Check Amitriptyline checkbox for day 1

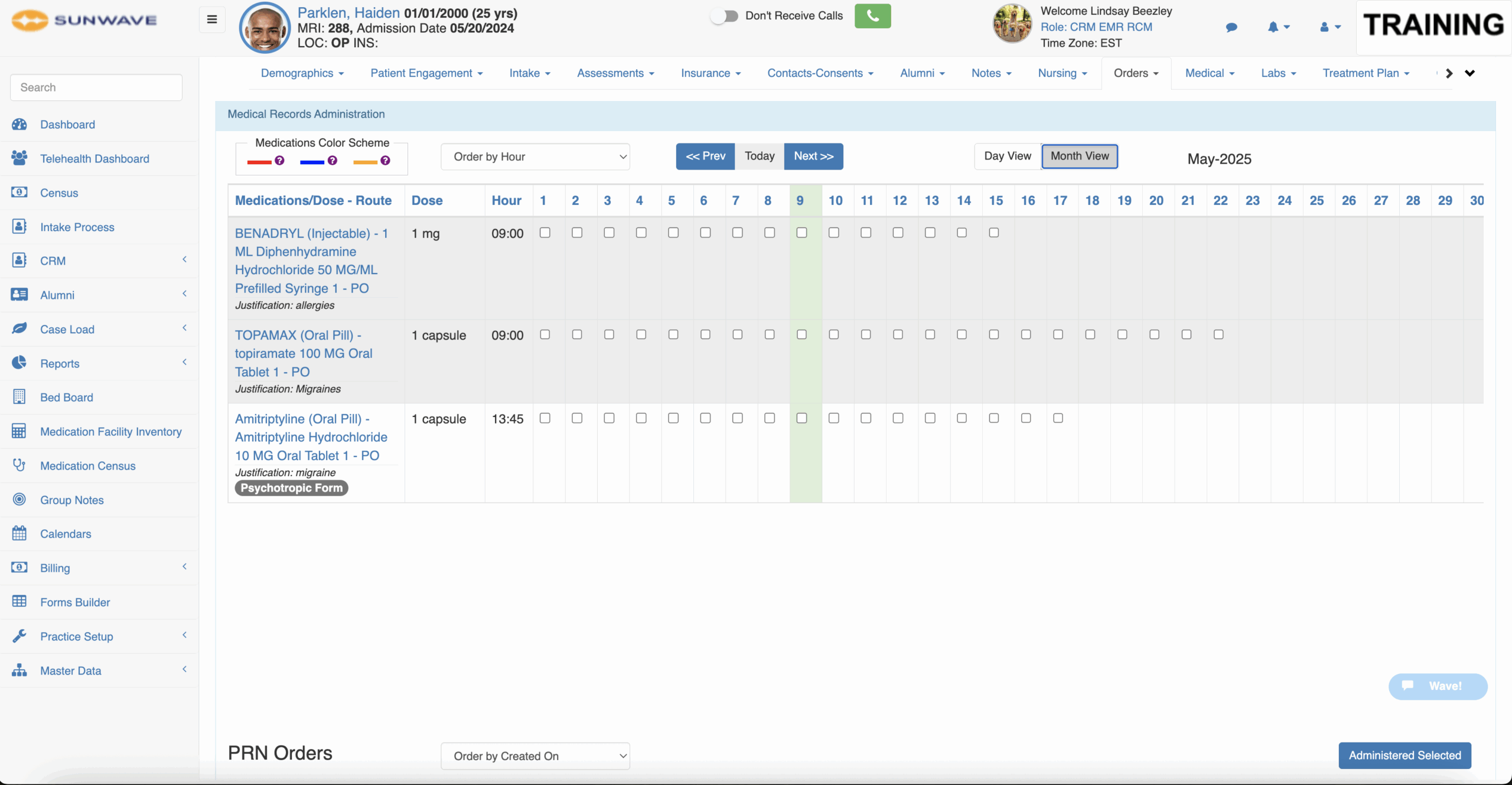545,418
